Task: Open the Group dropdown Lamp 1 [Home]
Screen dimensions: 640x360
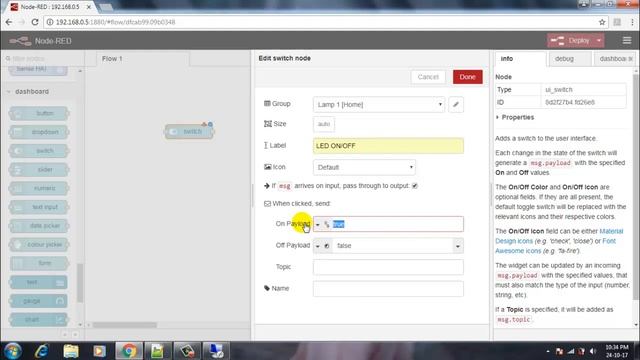Action: 379,104
